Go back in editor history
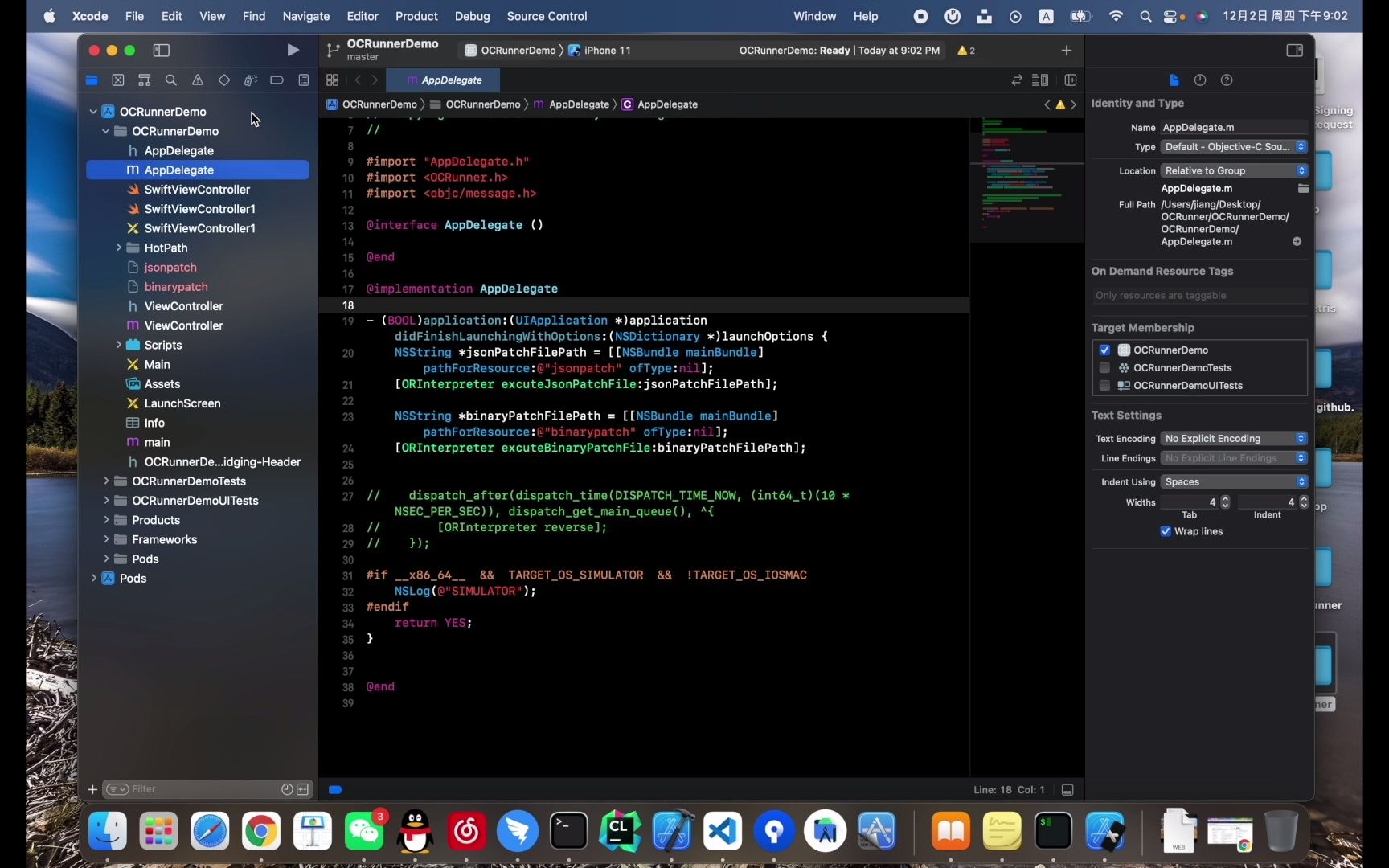1389x868 pixels. pyautogui.click(x=358, y=80)
